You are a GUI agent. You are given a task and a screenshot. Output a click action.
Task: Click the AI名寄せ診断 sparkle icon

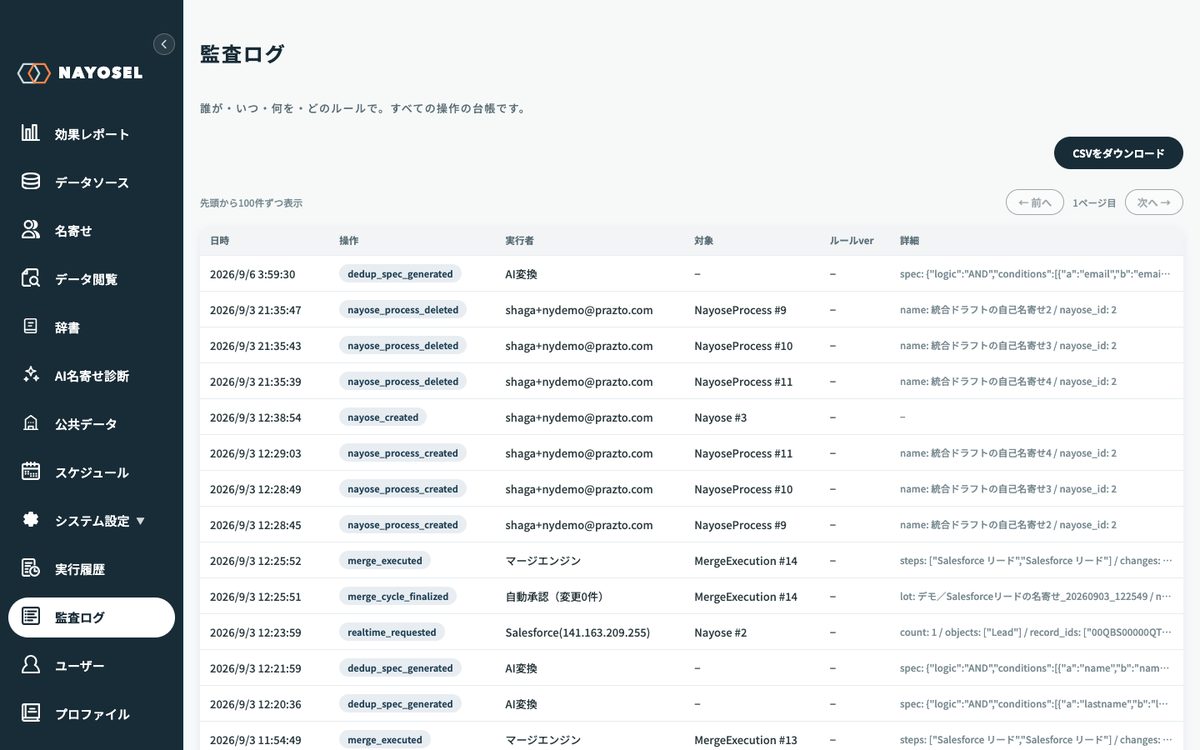(x=31, y=375)
